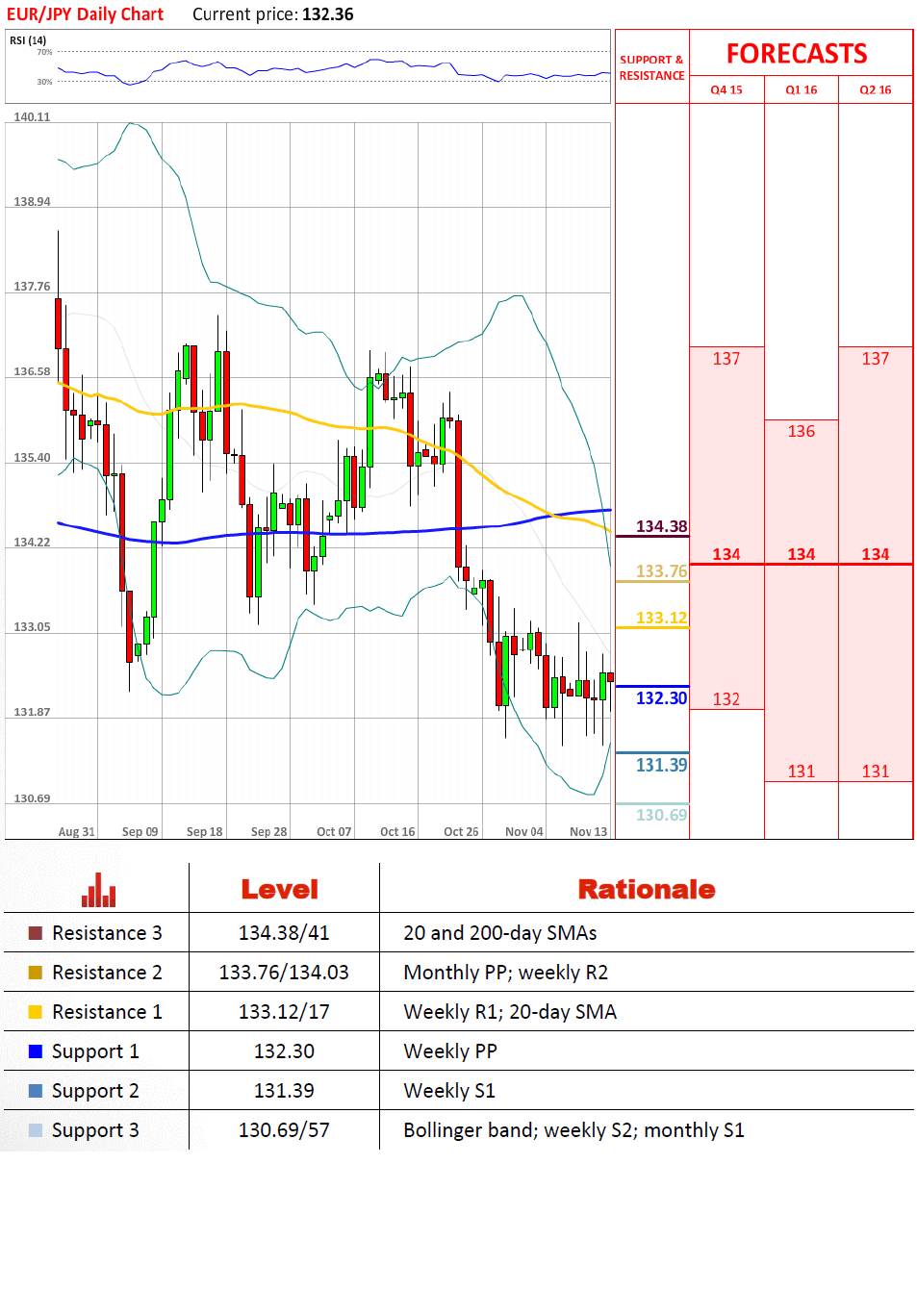
Task: Click the Oct 16 date axis label
Action: [397, 832]
